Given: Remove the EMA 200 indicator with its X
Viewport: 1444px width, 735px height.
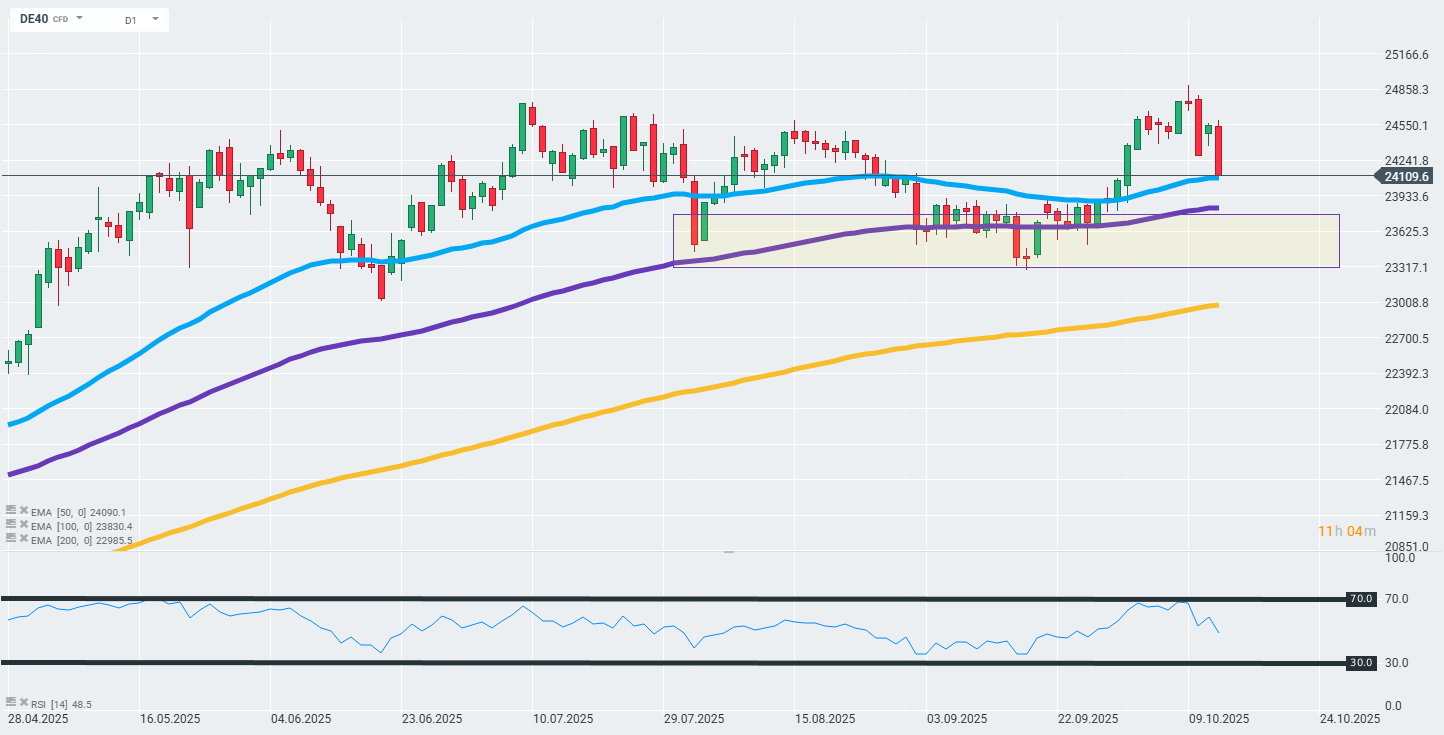Looking at the screenshot, I should click(x=23, y=538).
